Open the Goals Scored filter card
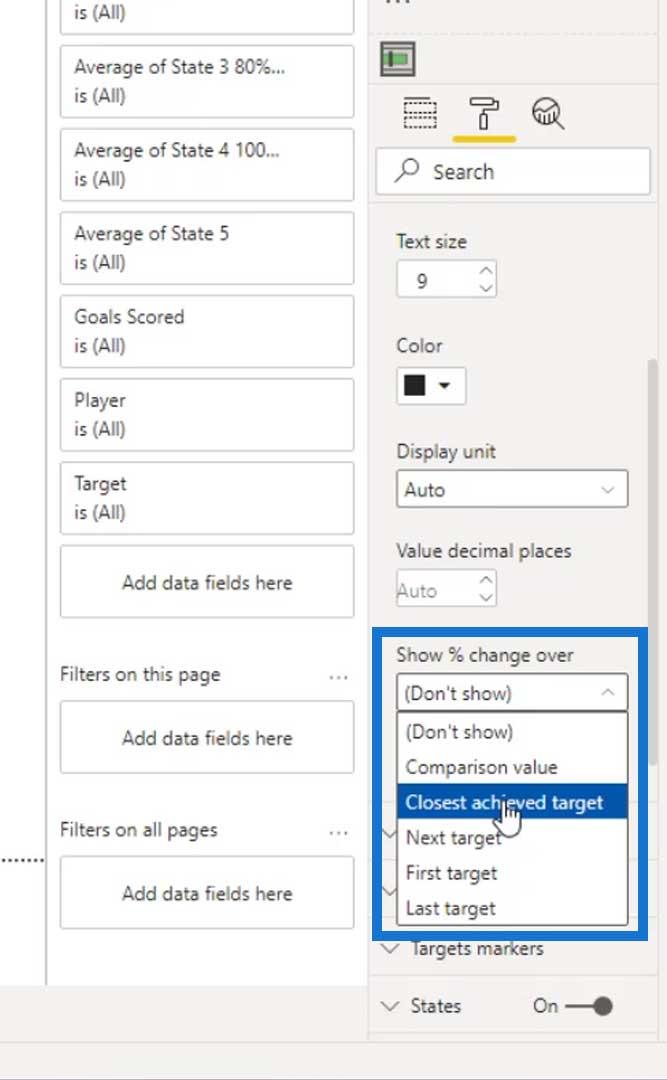This screenshot has width=667, height=1080. 207,331
